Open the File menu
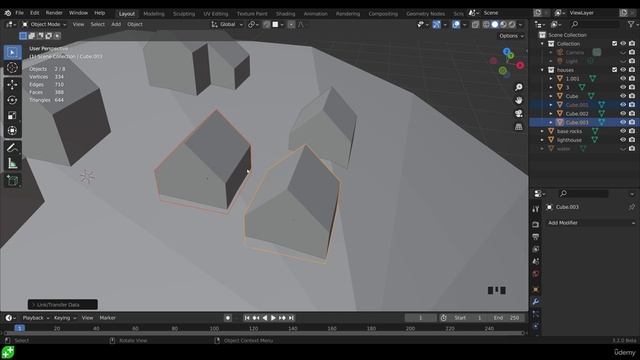 click(x=19, y=13)
